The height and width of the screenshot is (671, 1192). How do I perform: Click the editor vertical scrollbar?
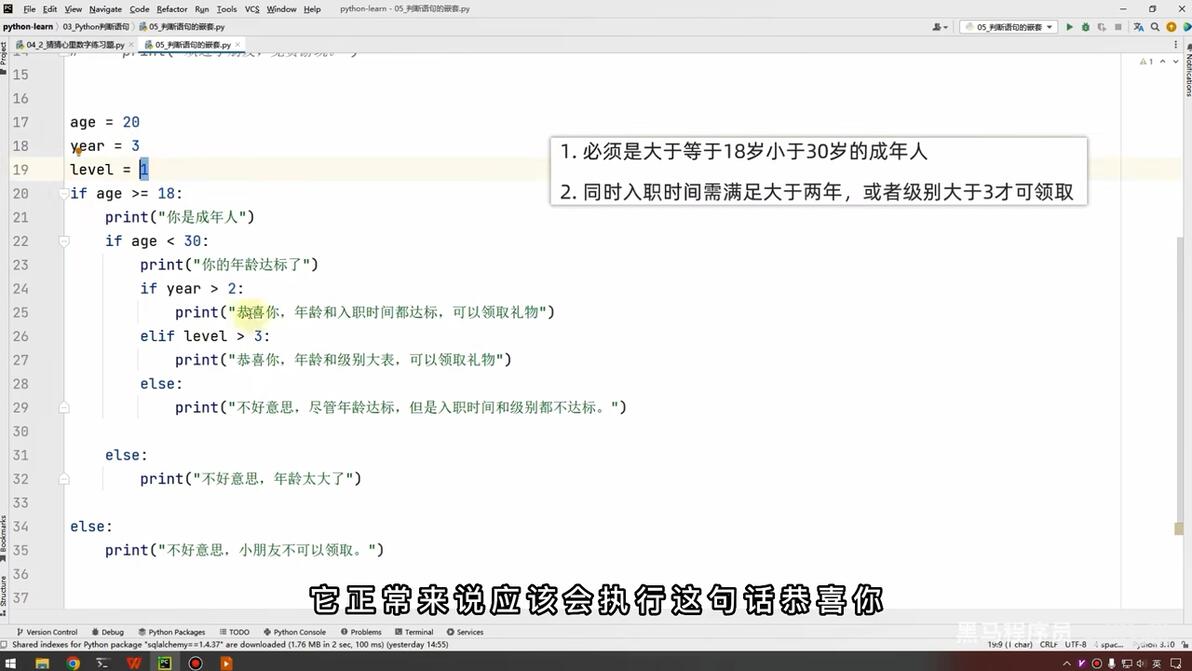[x=1180, y=380]
